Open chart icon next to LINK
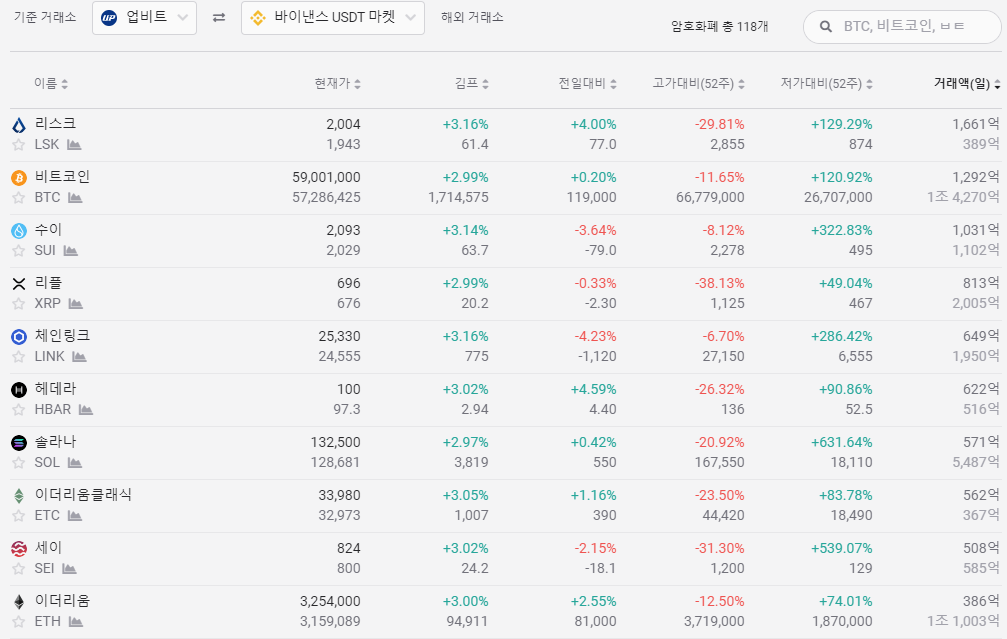The image size is (1007, 639). tap(79, 356)
